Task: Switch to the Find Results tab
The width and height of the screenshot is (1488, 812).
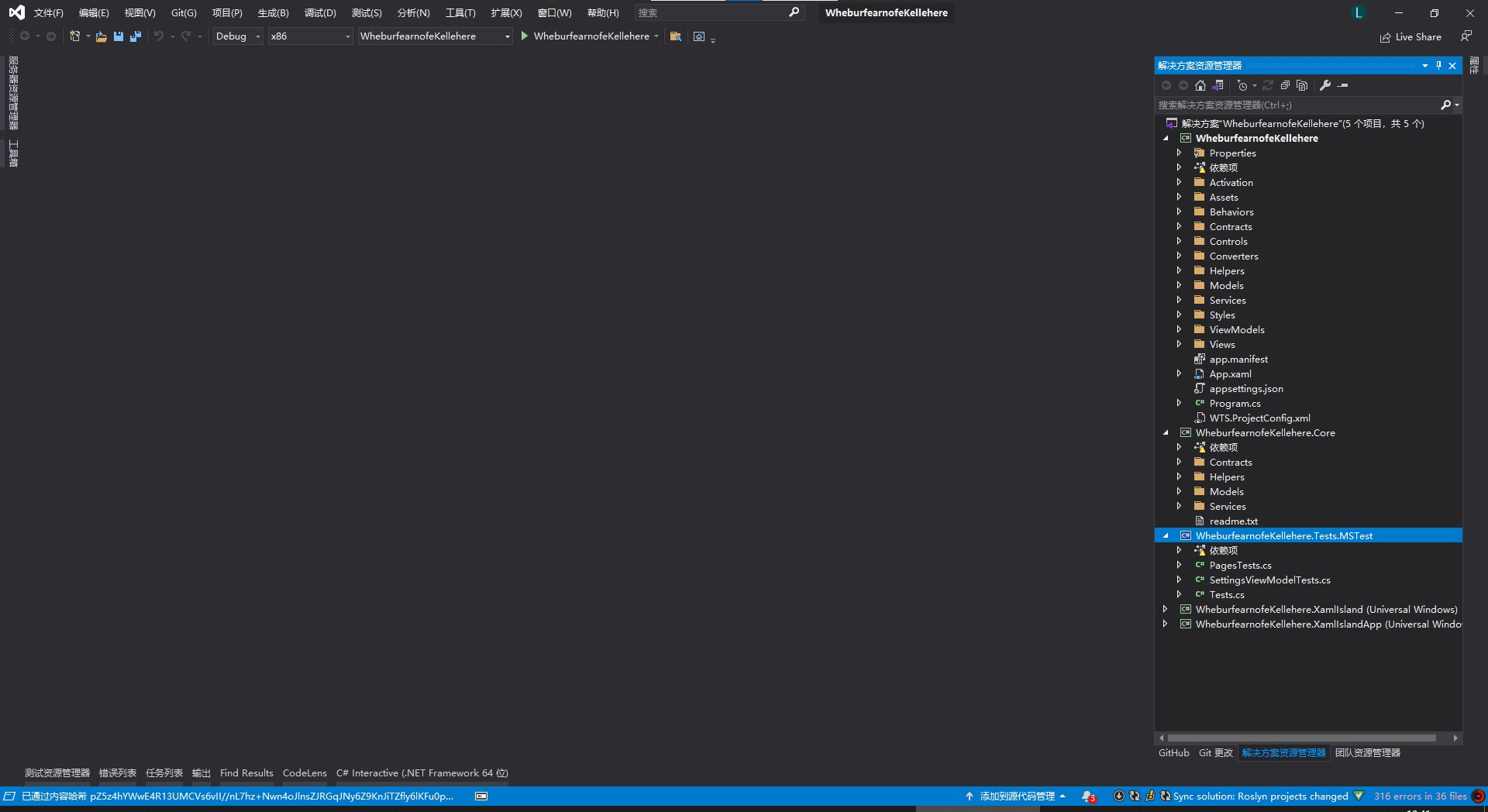Action: [x=246, y=773]
